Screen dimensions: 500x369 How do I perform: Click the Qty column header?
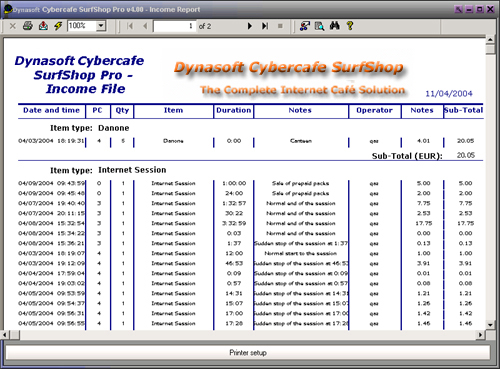coord(122,111)
